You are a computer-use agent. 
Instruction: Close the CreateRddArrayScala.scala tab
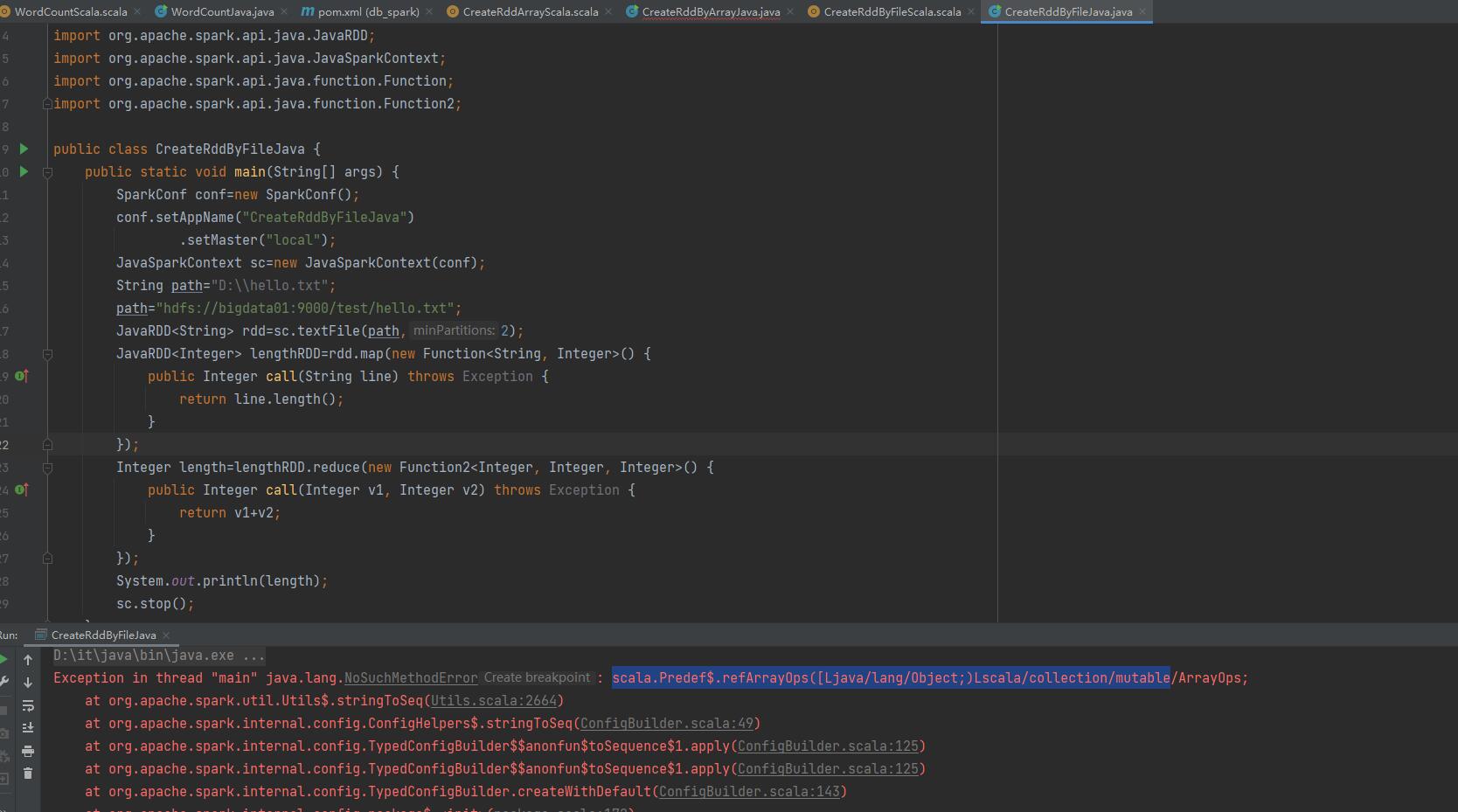click(608, 11)
